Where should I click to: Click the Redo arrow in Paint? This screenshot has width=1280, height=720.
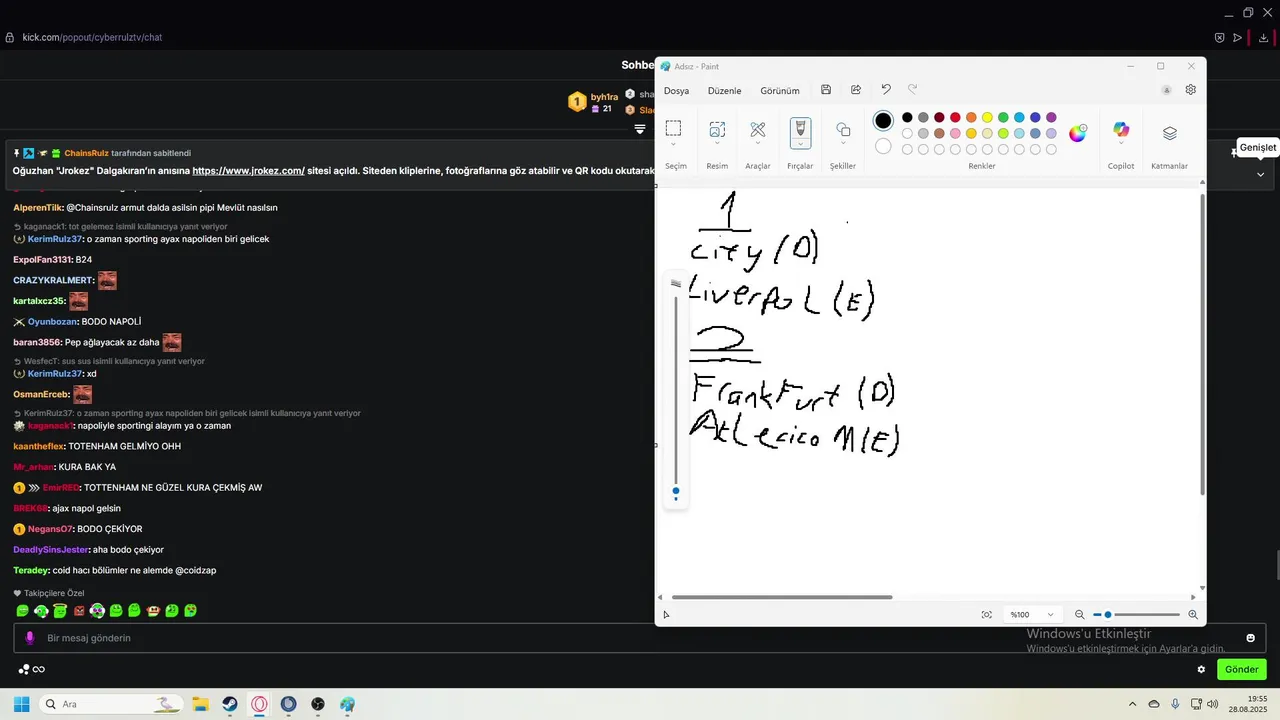912,90
